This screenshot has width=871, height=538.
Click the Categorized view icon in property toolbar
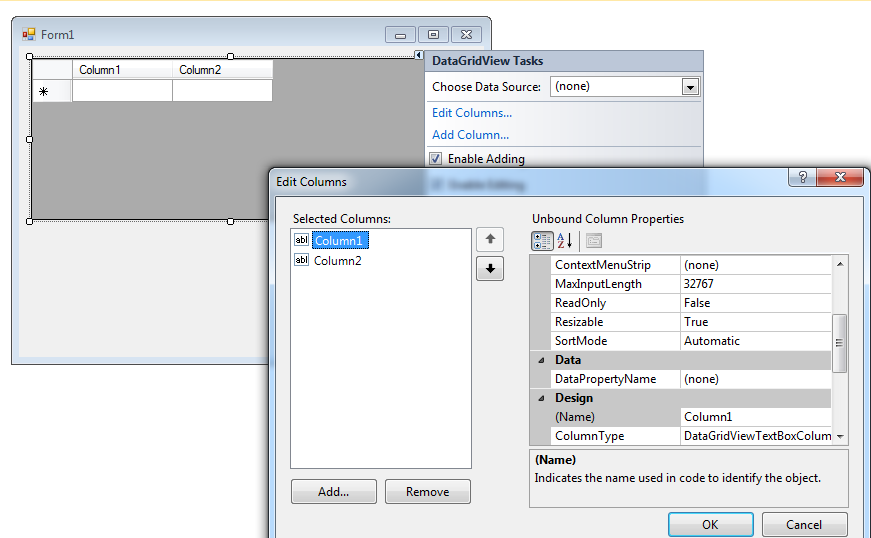point(542,240)
